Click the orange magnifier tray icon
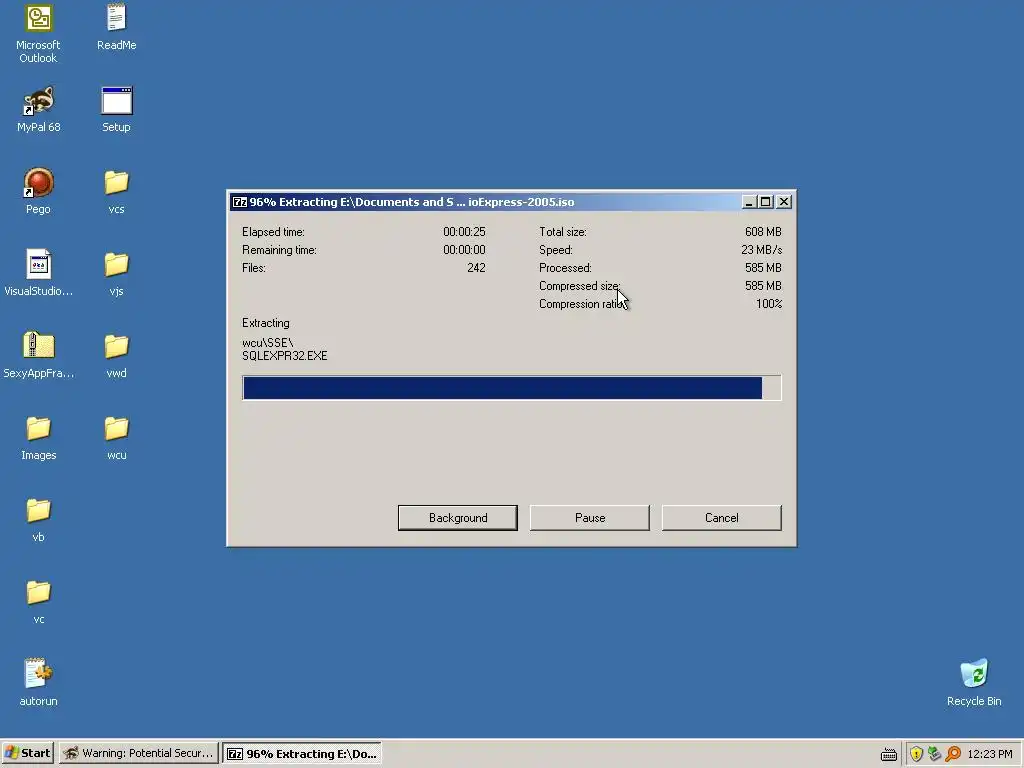 coord(953,754)
